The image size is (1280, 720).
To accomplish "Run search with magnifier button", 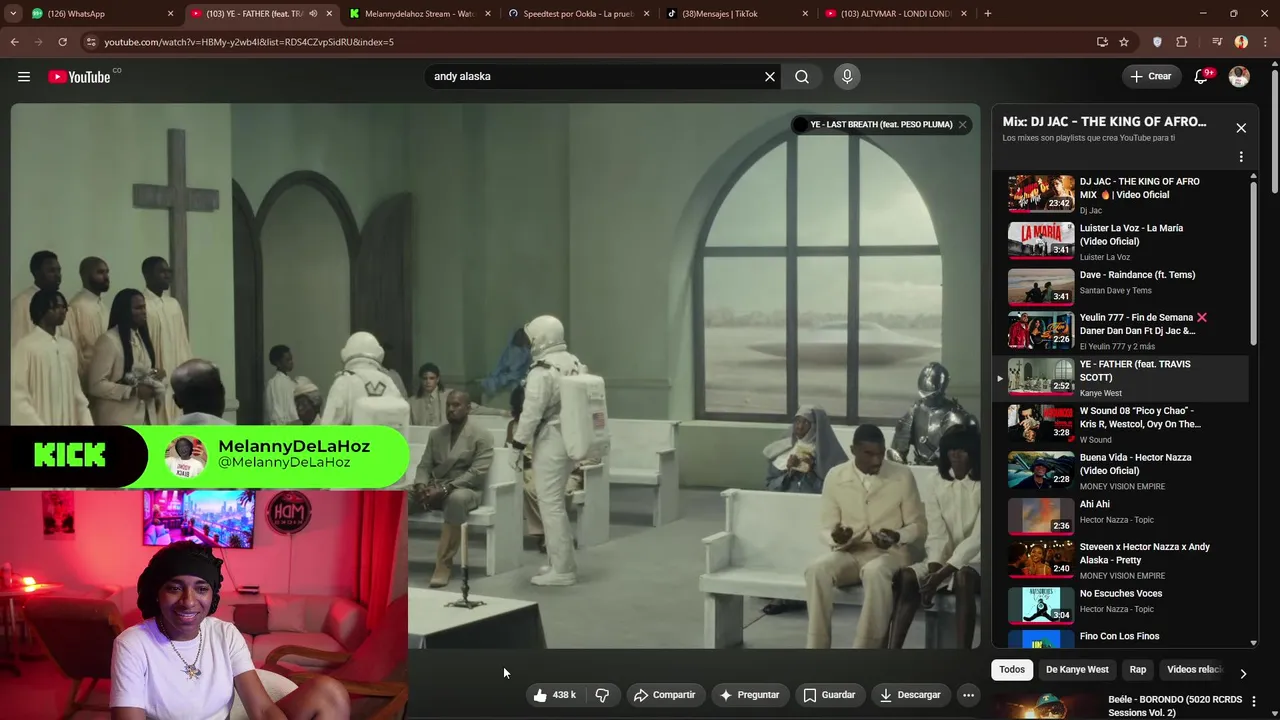I will [x=802, y=76].
